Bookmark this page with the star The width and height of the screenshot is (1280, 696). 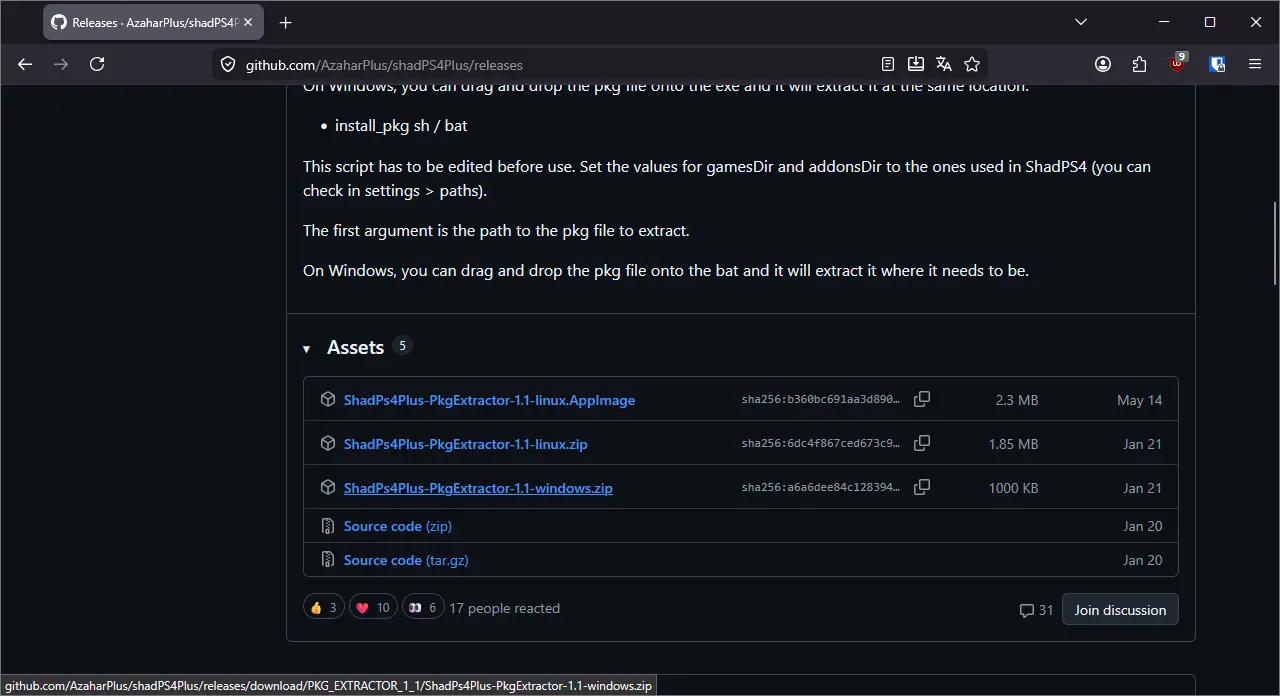click(972, 64)
